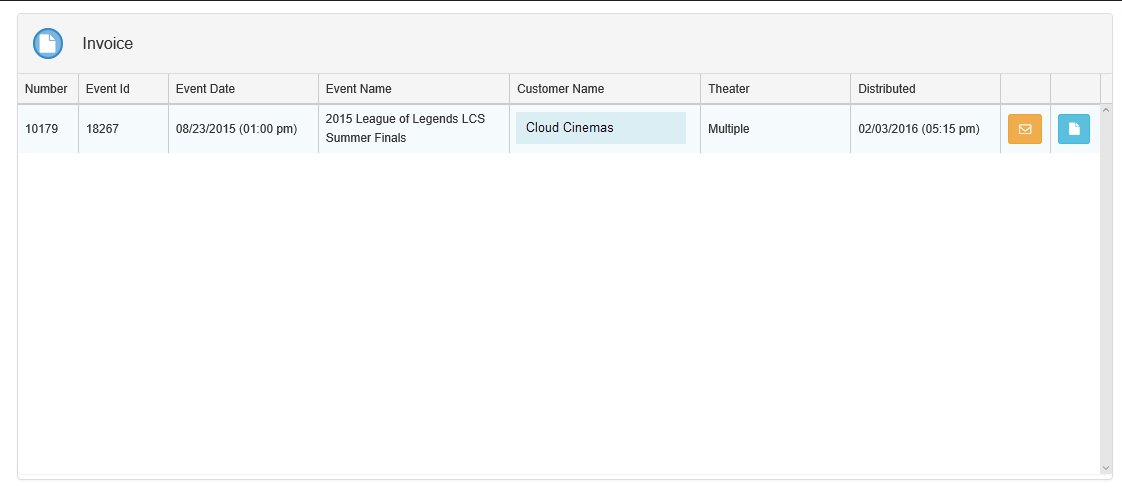Screen dimensions: 1122x492
Task: Sort by Theater column header
Action: click(729, 89)
